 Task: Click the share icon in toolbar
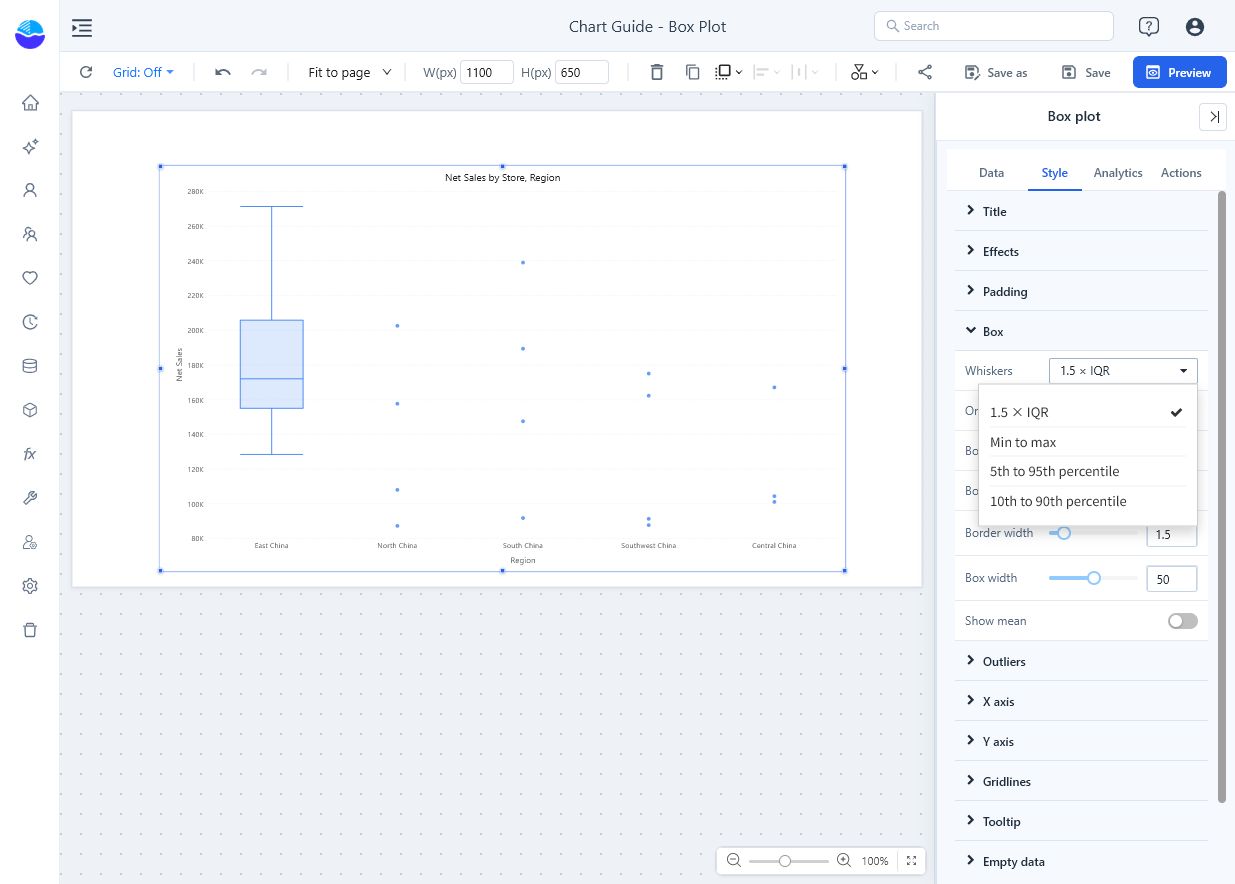pos(925,72)
